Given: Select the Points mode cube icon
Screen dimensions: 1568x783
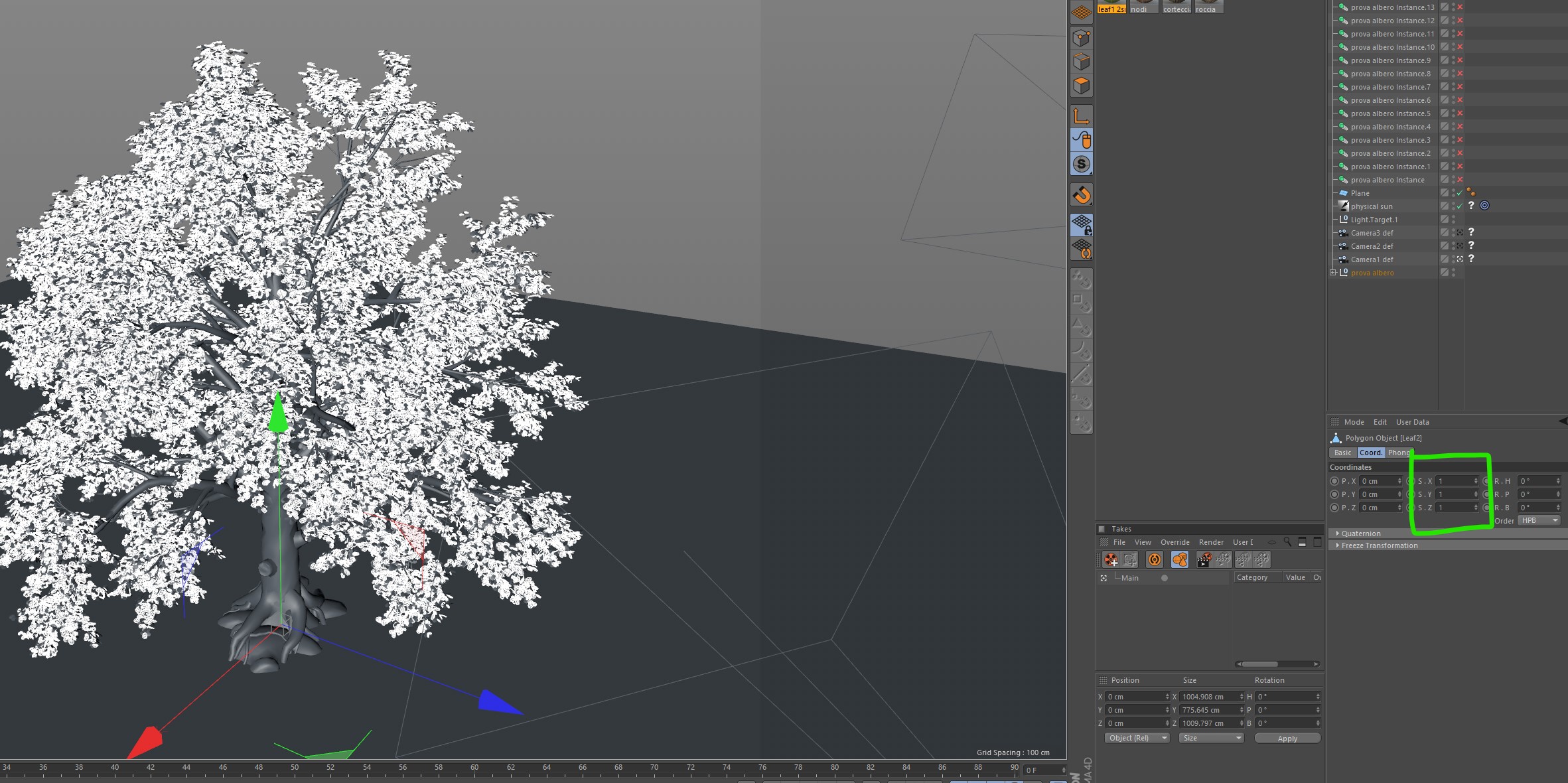Looking at the screenshot, I should pyautogui.click(x=1082, y=38).
